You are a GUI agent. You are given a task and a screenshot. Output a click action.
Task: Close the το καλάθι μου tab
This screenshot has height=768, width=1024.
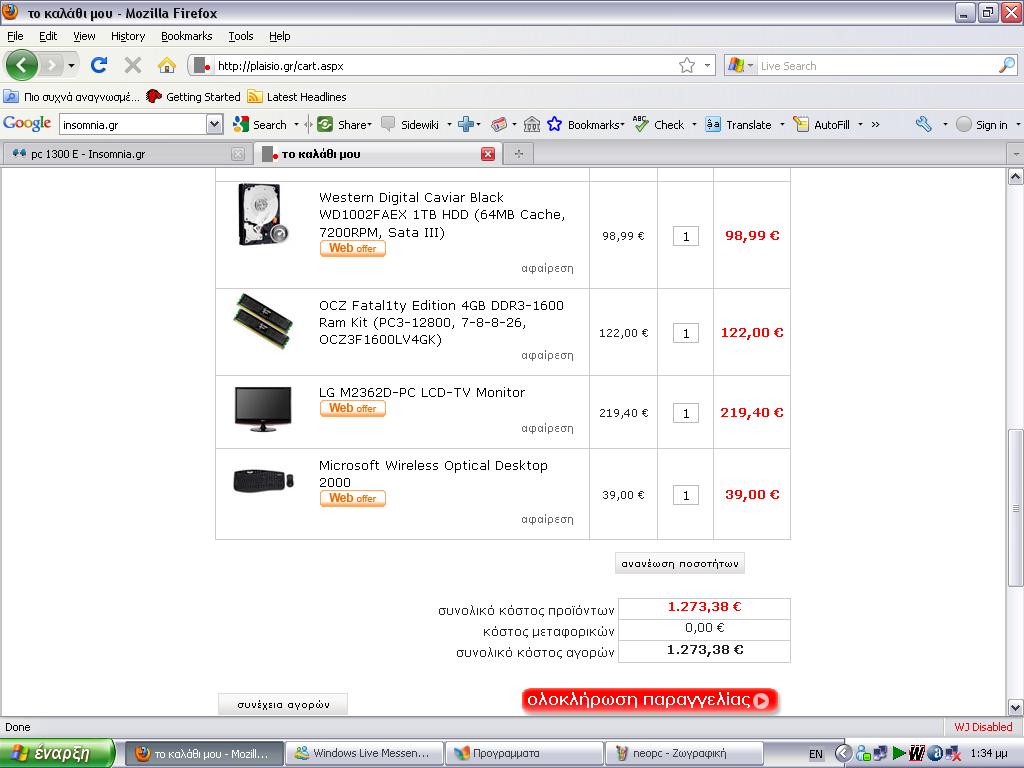(488, 154)
